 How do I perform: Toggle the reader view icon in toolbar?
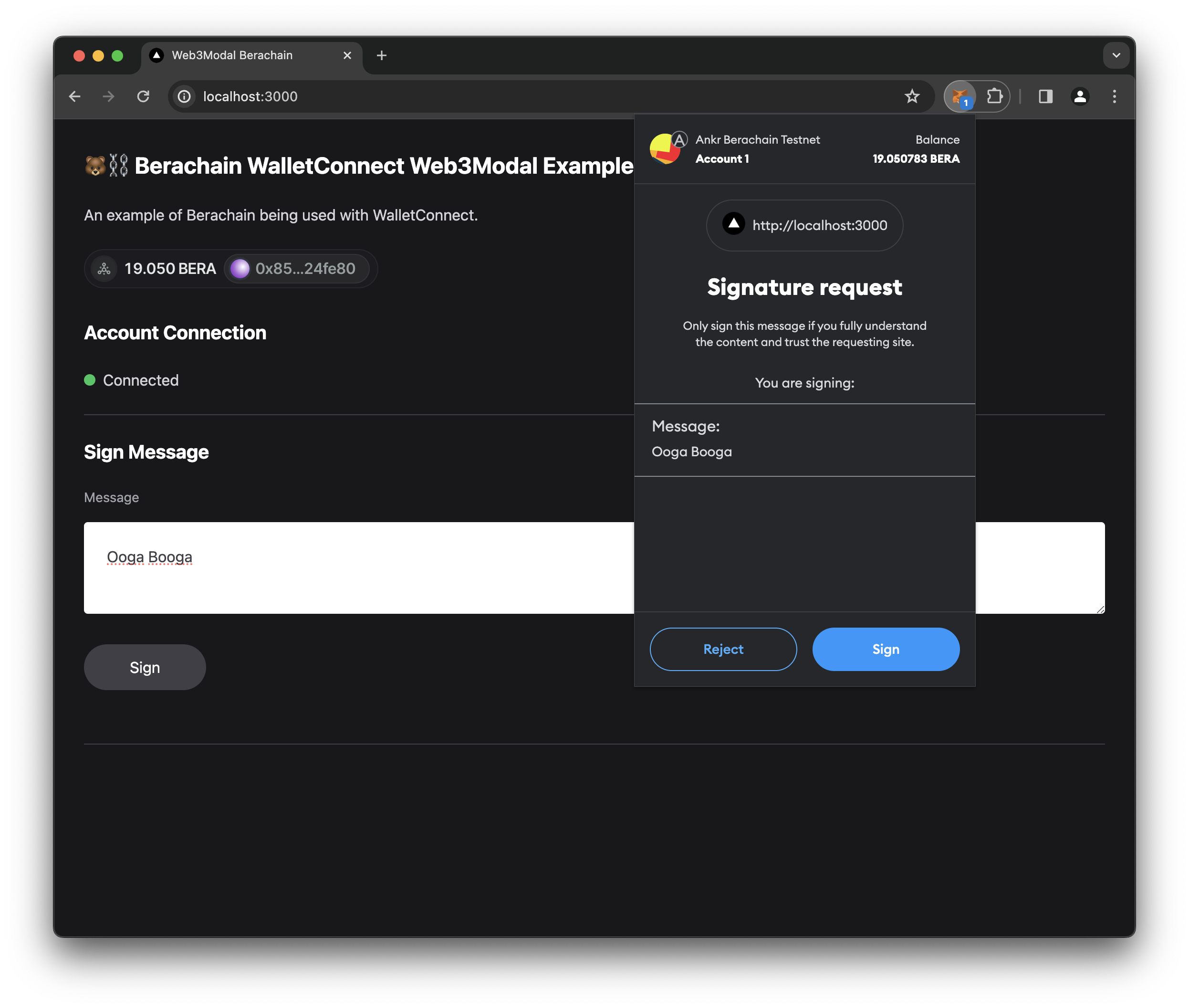click(x=1045, y=96)
